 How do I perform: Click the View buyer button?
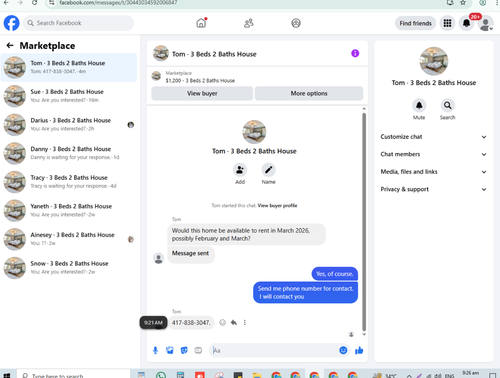coord(202,93)
